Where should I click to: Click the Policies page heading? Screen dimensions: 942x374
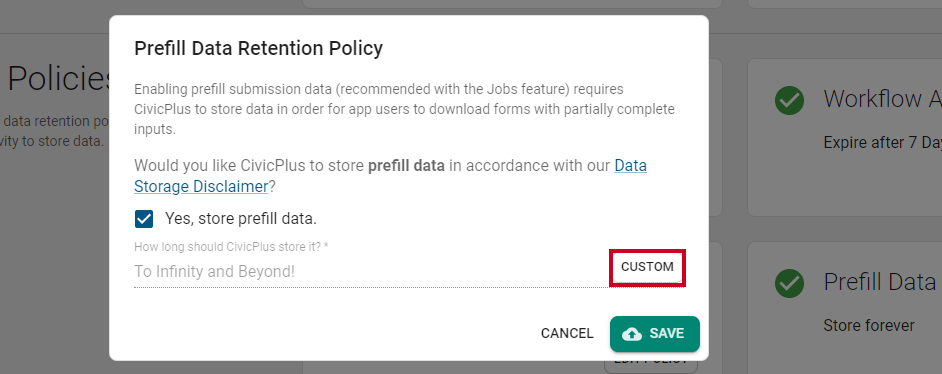(58, 79)
